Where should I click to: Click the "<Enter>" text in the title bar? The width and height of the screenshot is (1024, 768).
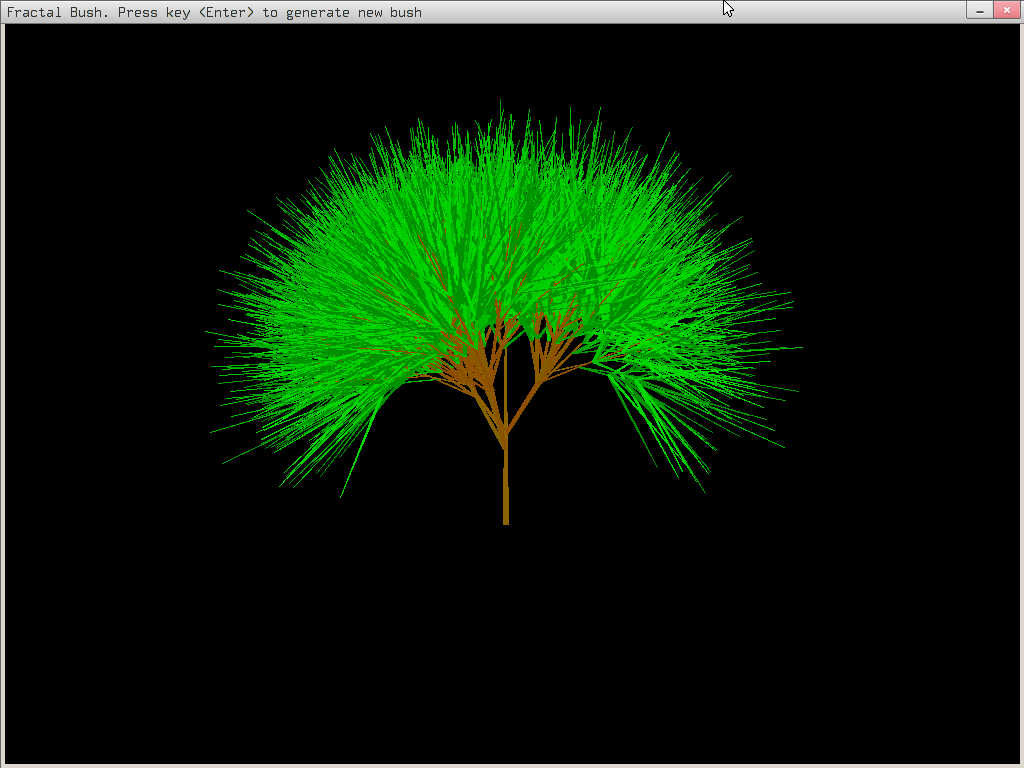tap(227, 12)
